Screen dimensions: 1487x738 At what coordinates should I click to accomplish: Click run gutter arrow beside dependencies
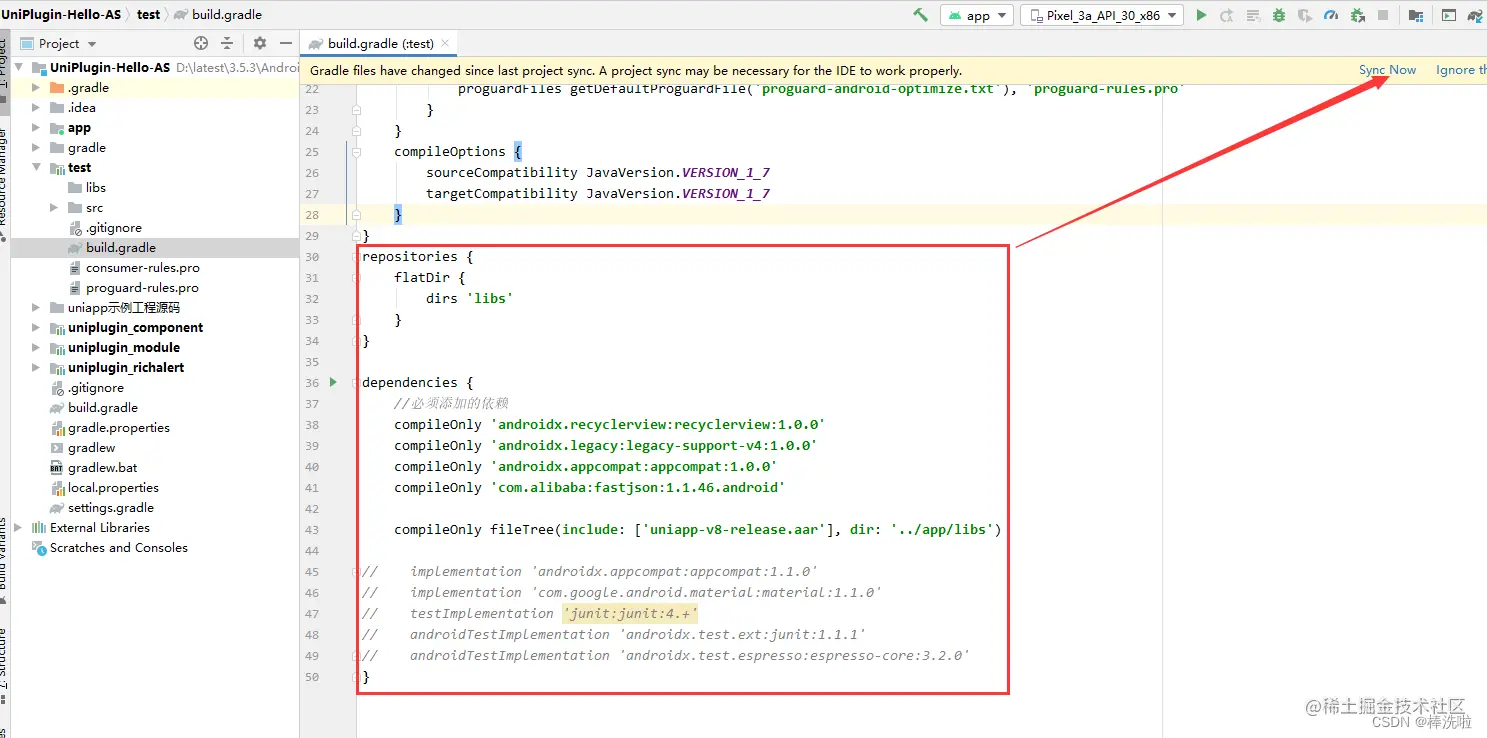point(335,383)
